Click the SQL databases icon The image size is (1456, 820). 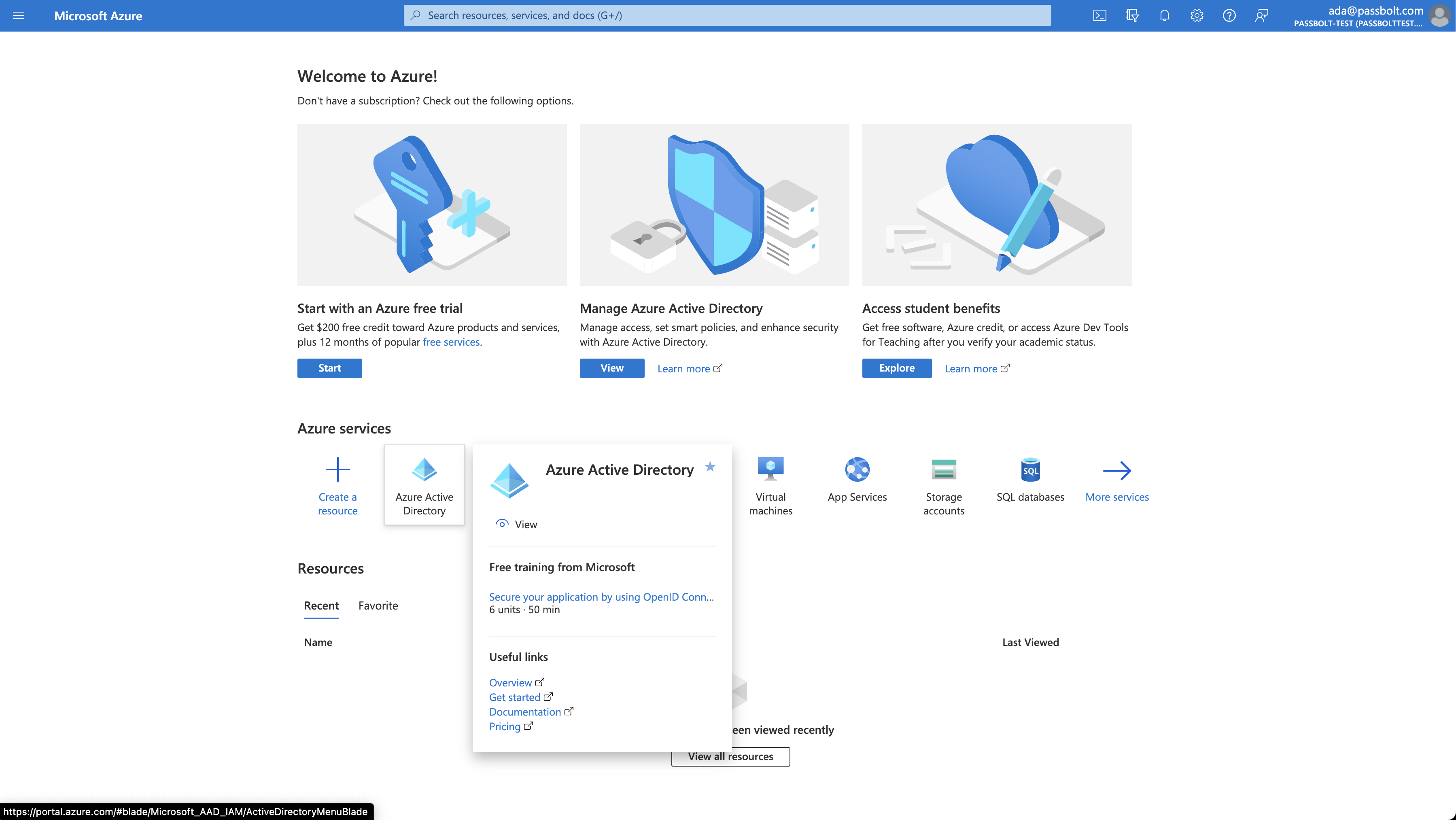(x=1030, y=470)
